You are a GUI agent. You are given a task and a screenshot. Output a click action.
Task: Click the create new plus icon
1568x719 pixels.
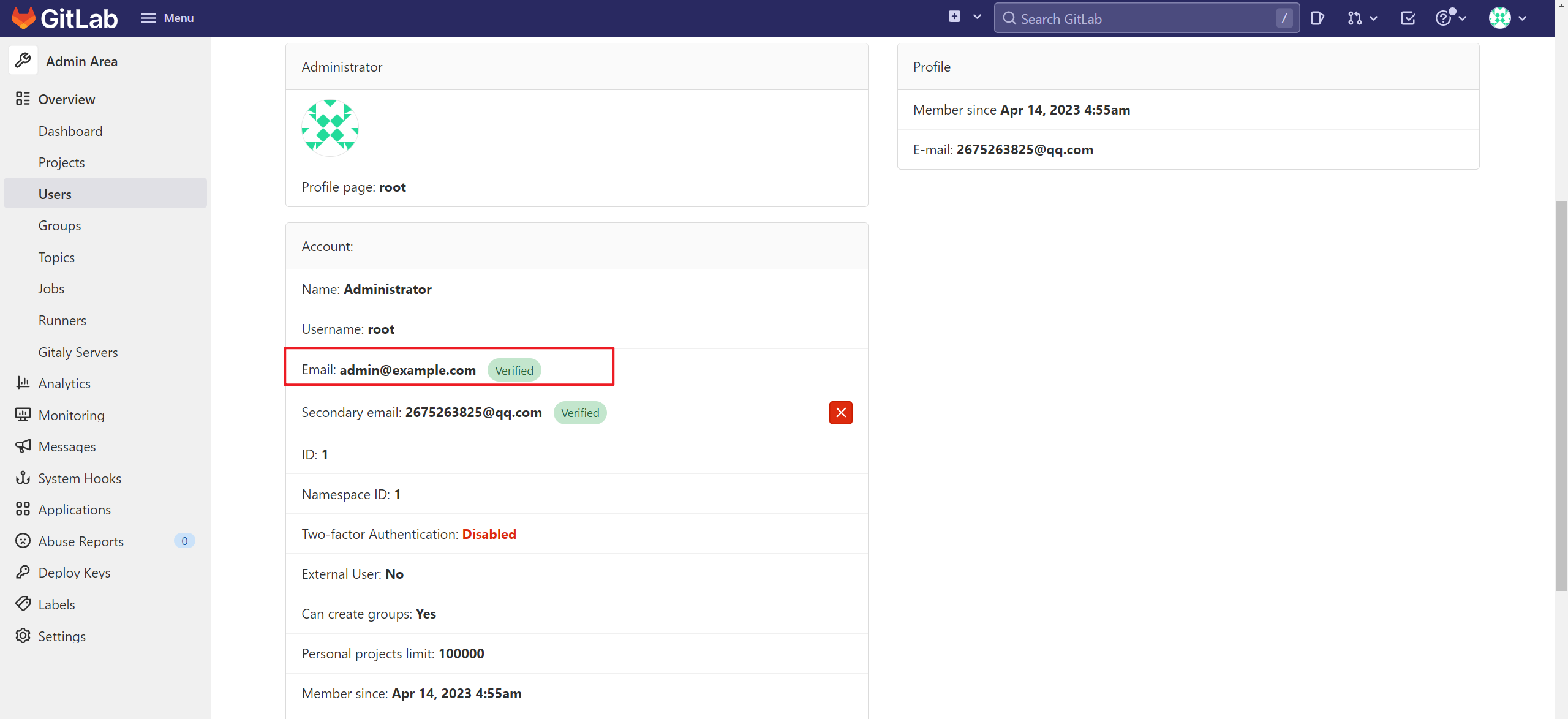954,17
